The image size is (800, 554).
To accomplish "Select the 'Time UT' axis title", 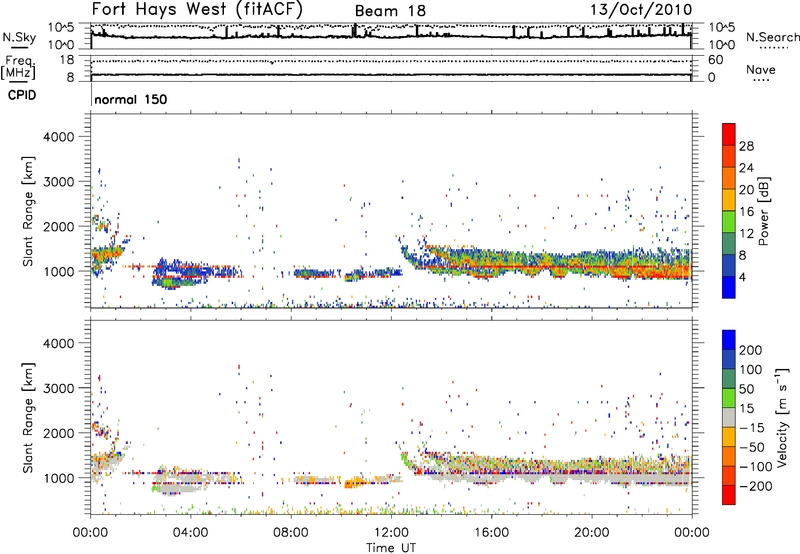I will (x=391, y=548).
